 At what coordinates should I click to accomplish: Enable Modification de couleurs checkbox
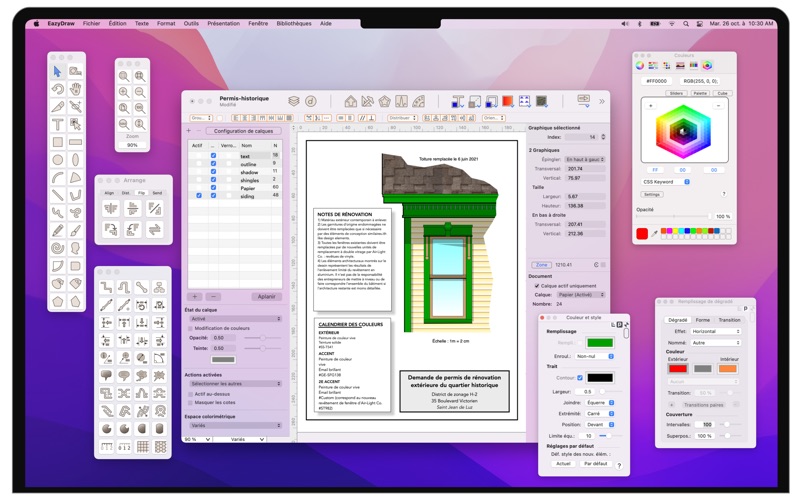click(191, 329)
